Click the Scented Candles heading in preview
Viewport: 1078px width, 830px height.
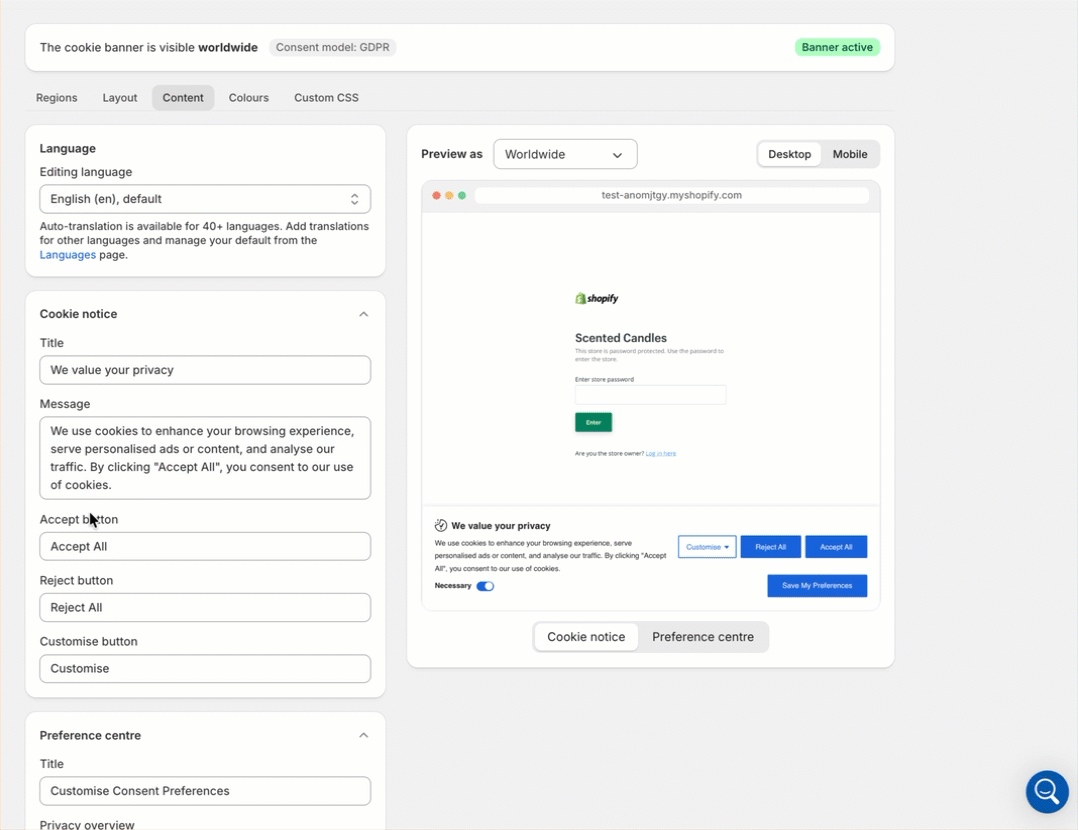621,338
